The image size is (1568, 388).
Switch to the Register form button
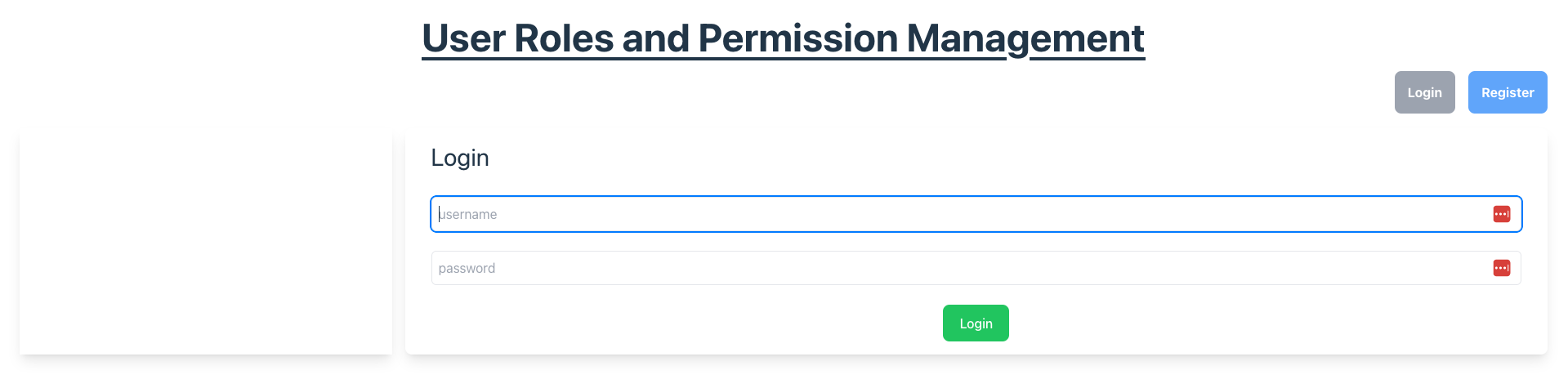(x=1507, y=92)
